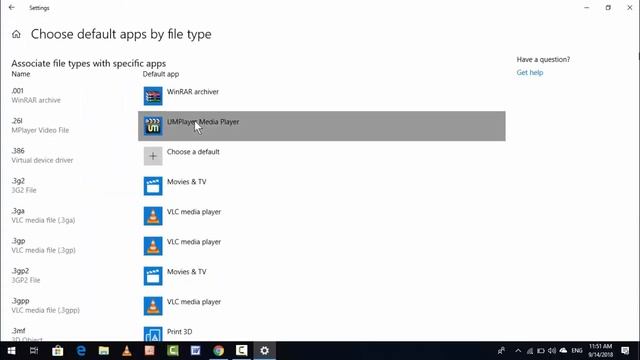The width and height of the screenshot is (640, 360).
Task: Click VLC cone icon for .3gpp
Action: point(153,306)
